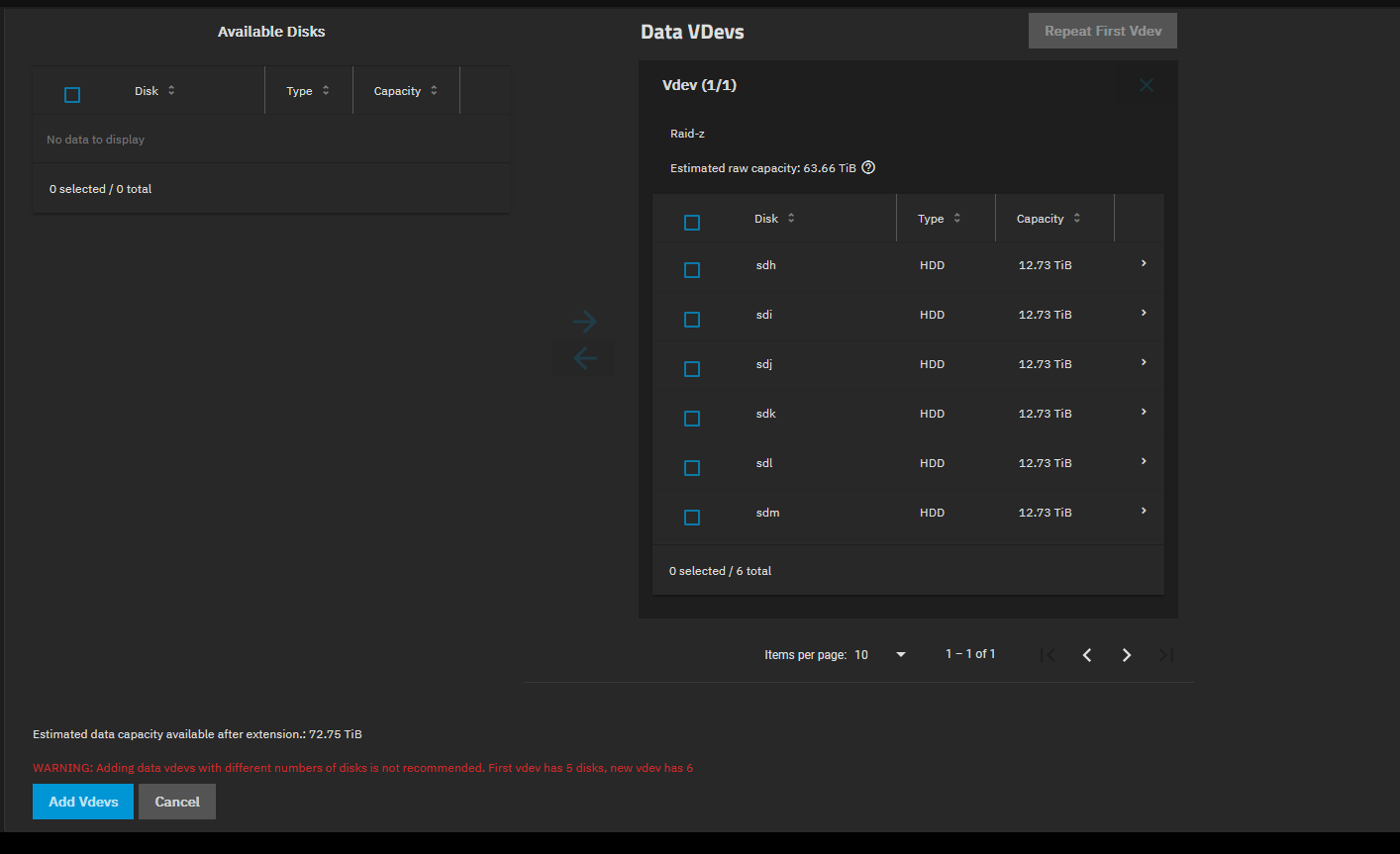Expand the sdm disk row chevron
Image resolution: width=1400 pixels, height=854 pixels.
(1144, 512)
